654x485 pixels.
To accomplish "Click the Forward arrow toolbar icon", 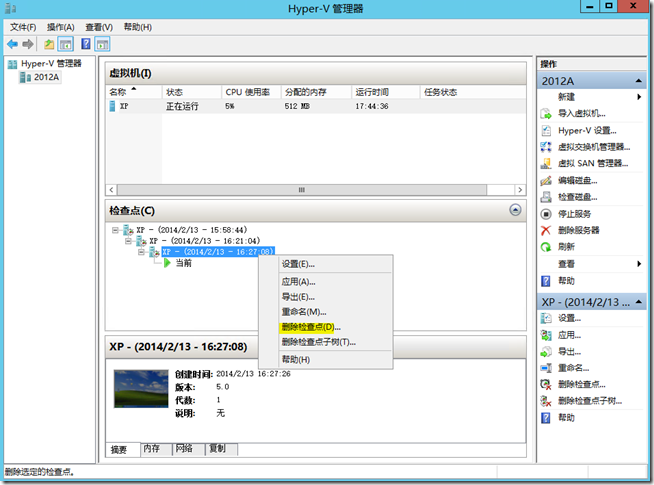I will pos(28,44).
